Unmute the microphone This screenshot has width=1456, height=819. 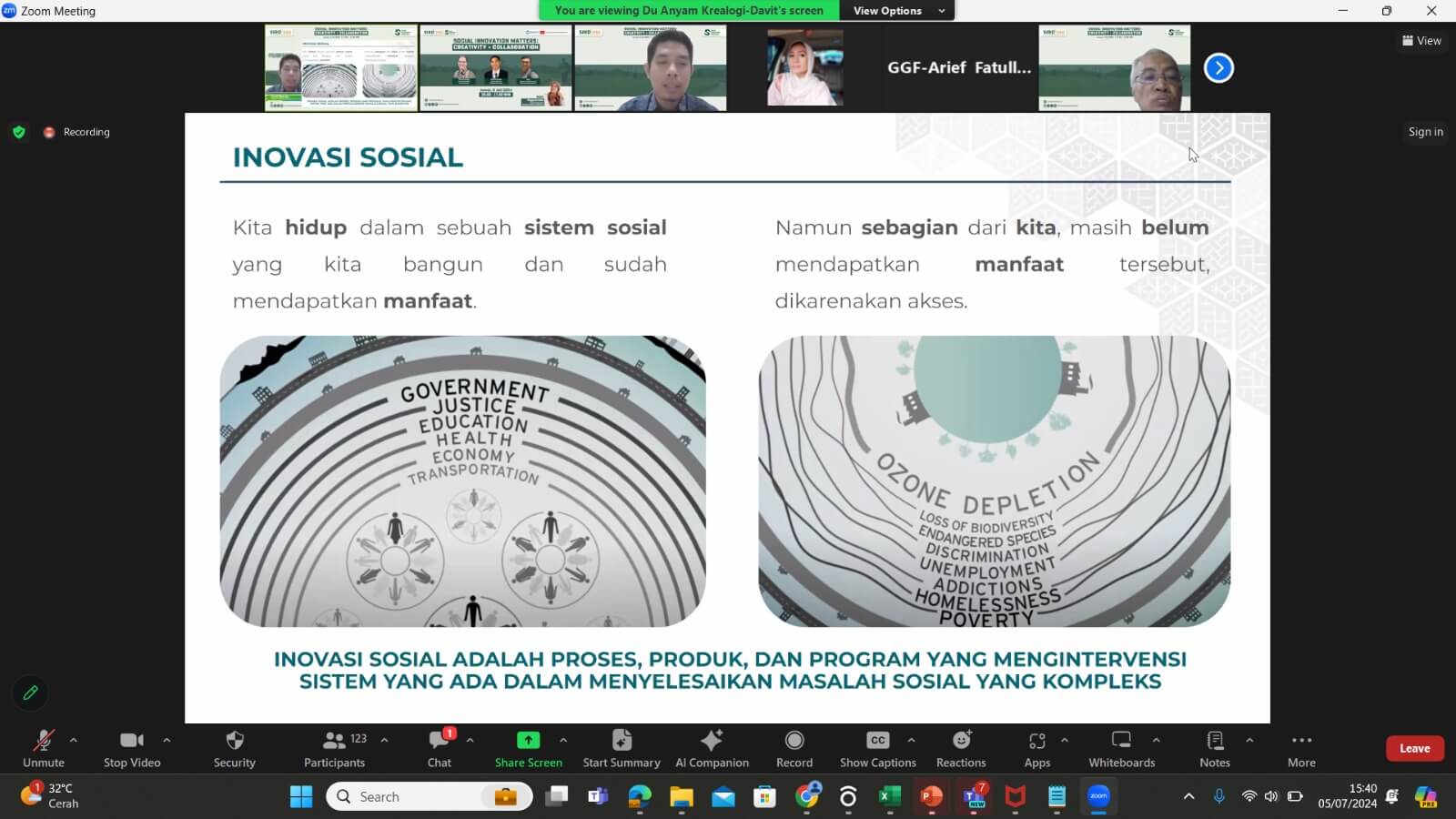pos(43,748)
